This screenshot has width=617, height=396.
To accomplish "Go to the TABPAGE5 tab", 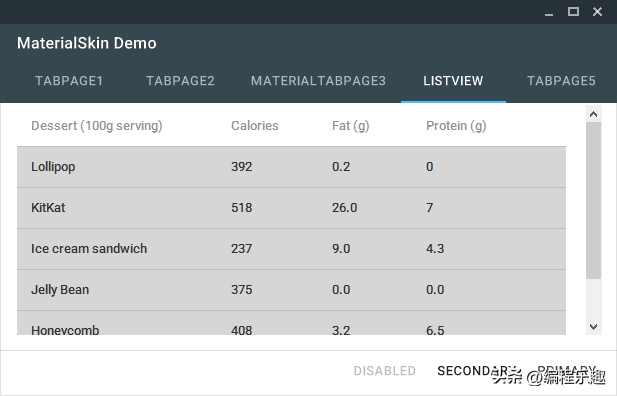I will (561, 81).
